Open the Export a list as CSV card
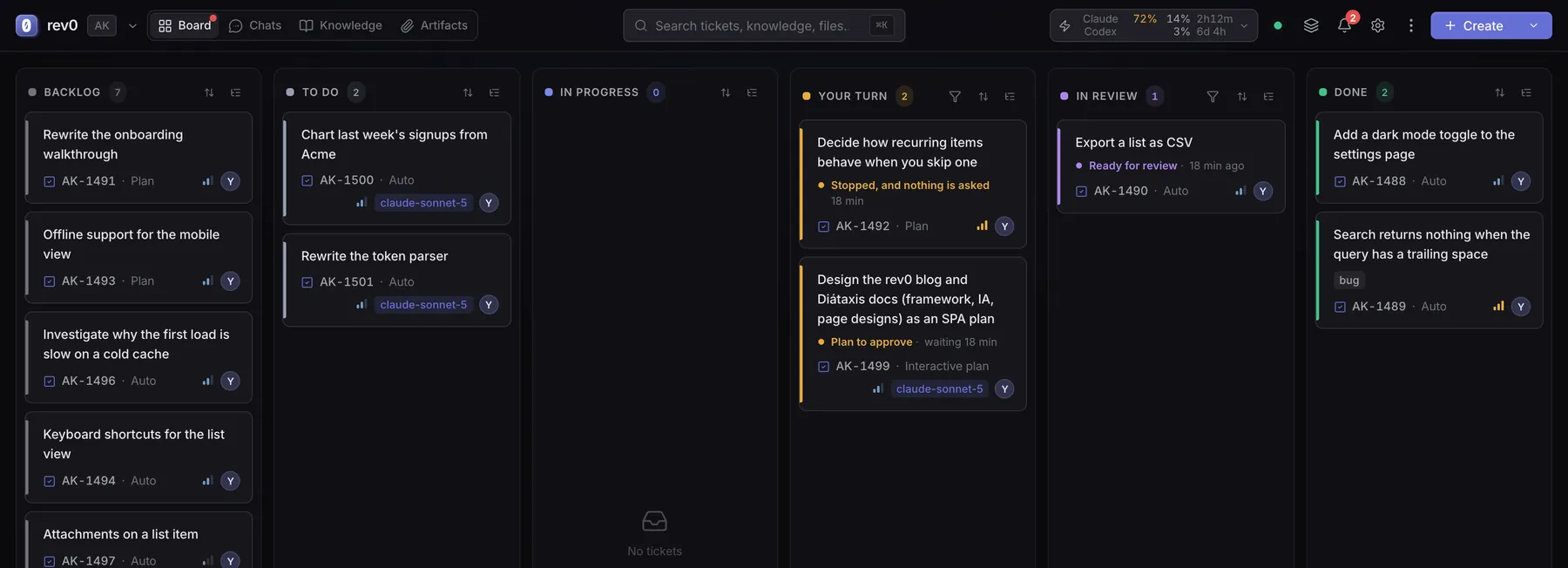 point(1171,166)
